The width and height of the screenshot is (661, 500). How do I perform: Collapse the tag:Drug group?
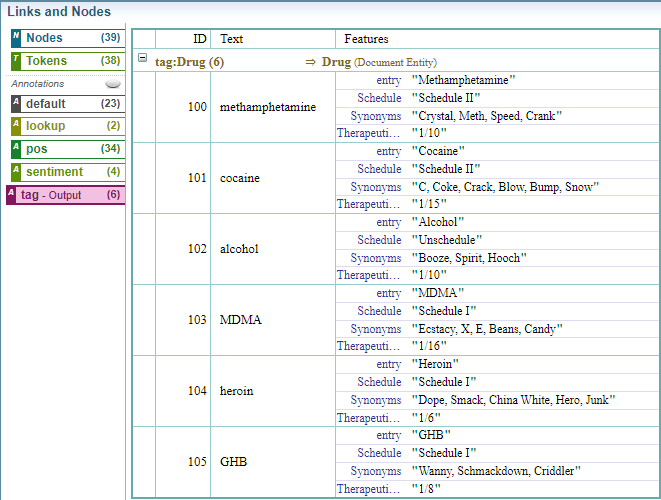pos(142,60)
